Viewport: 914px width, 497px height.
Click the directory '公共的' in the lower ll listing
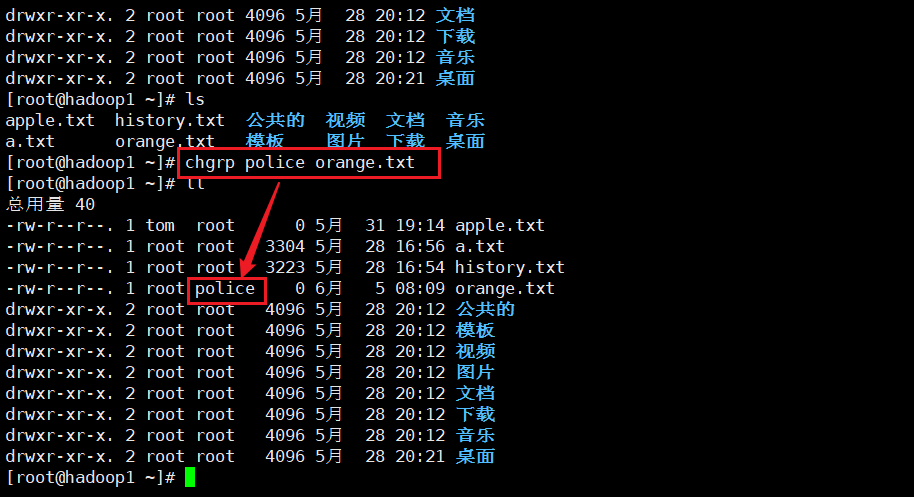pos(485,309)
